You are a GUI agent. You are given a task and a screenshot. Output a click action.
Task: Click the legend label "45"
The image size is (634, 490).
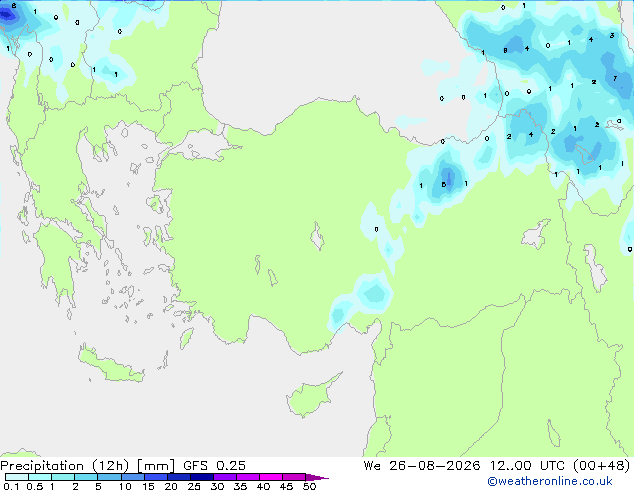click(x=286, y=486)
